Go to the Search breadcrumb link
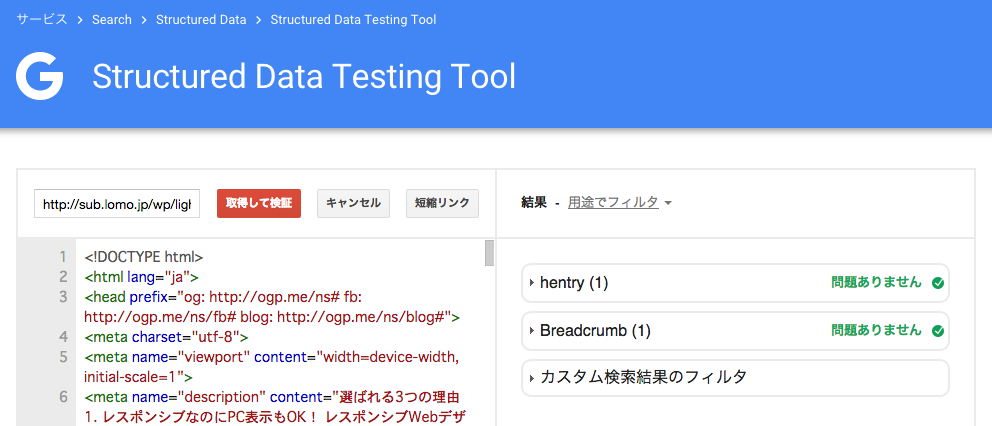 (x=112, y=20)
